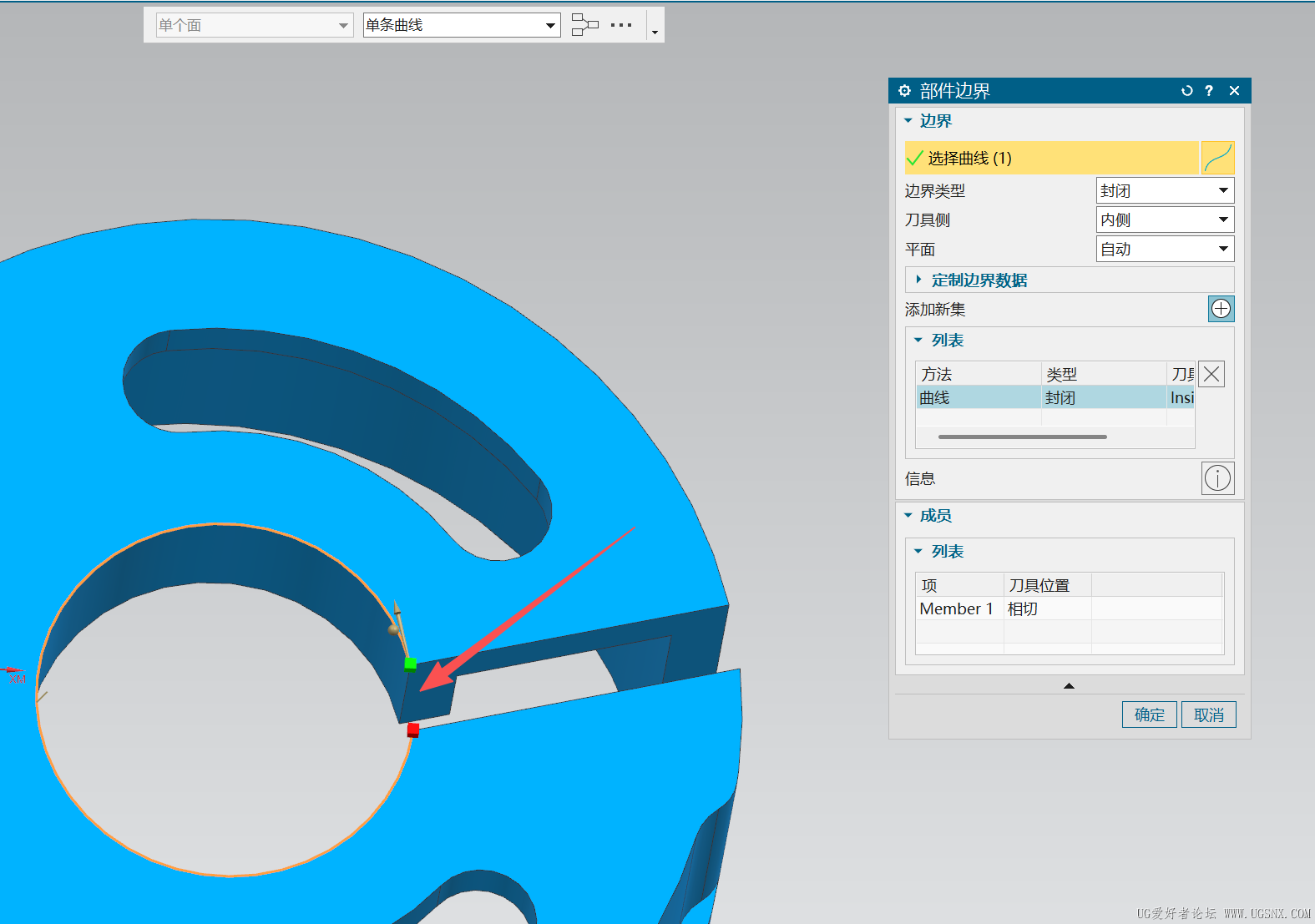
Task: Click the green start point handle on the curve
Action: click(x=410, y=664)
